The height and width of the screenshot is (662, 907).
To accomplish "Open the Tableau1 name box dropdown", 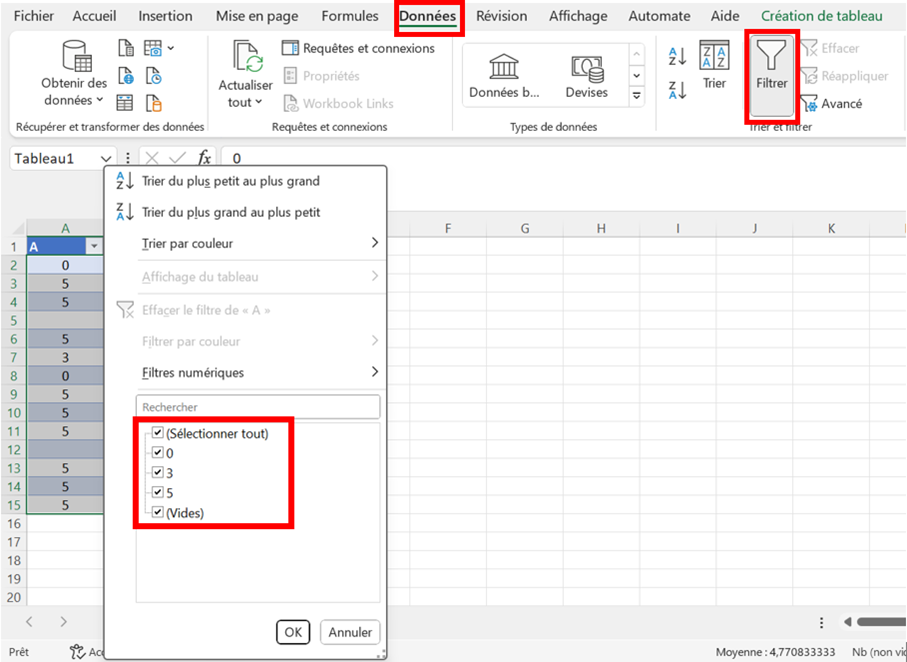I will (105, 159).
